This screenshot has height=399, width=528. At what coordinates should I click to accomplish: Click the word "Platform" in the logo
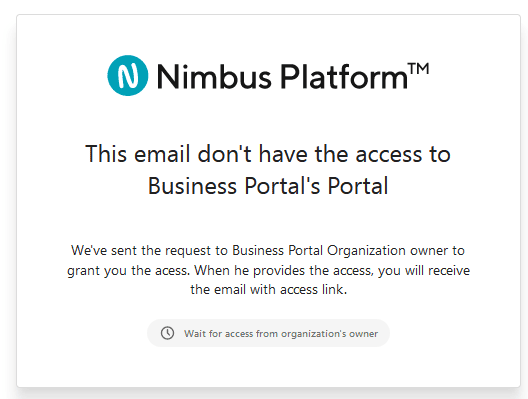tap(344, 77)
